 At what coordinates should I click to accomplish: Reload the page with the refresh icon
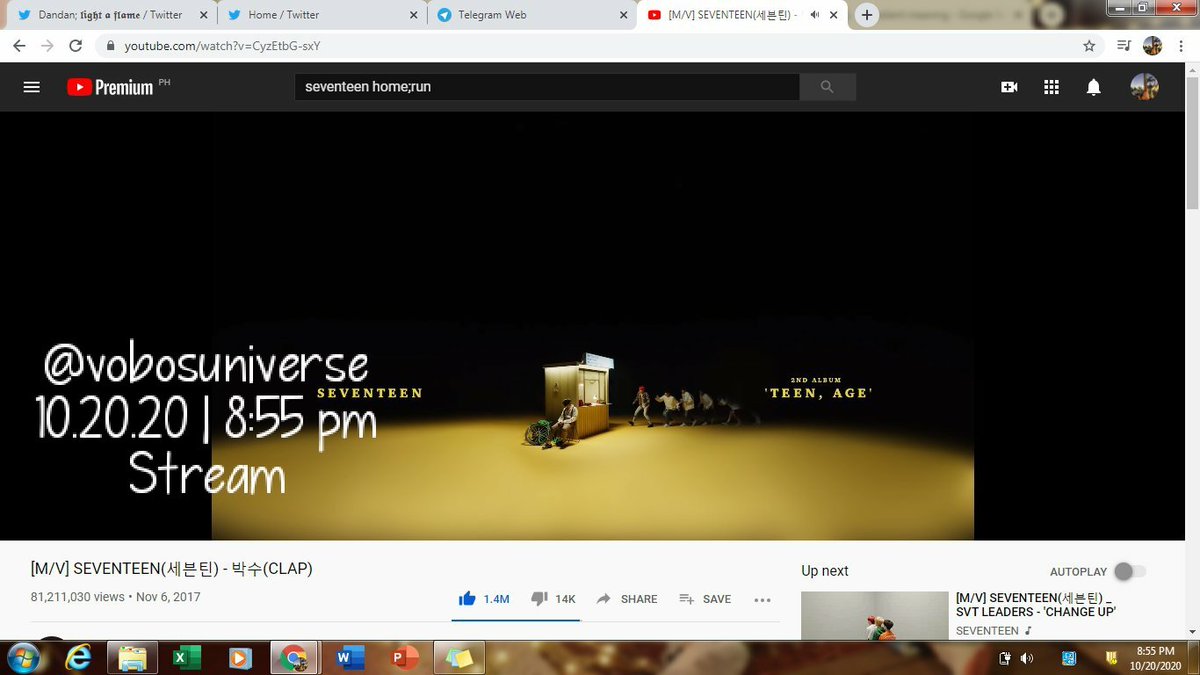[x=75, y=46]
